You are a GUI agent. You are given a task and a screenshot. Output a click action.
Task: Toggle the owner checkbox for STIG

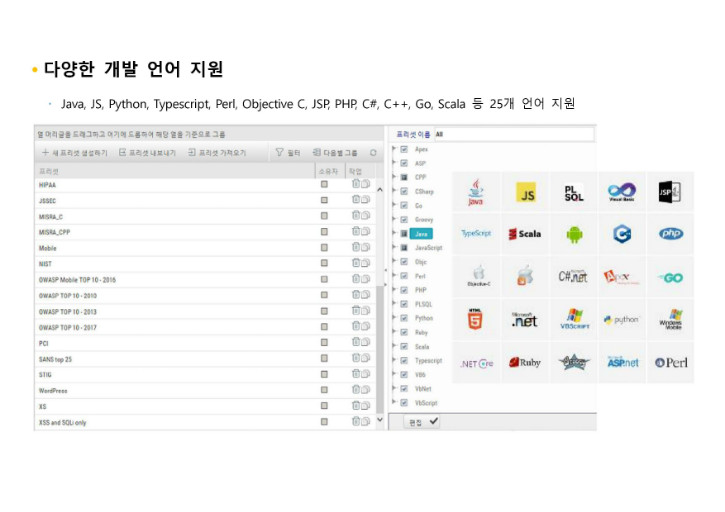(x=324, y=374)
